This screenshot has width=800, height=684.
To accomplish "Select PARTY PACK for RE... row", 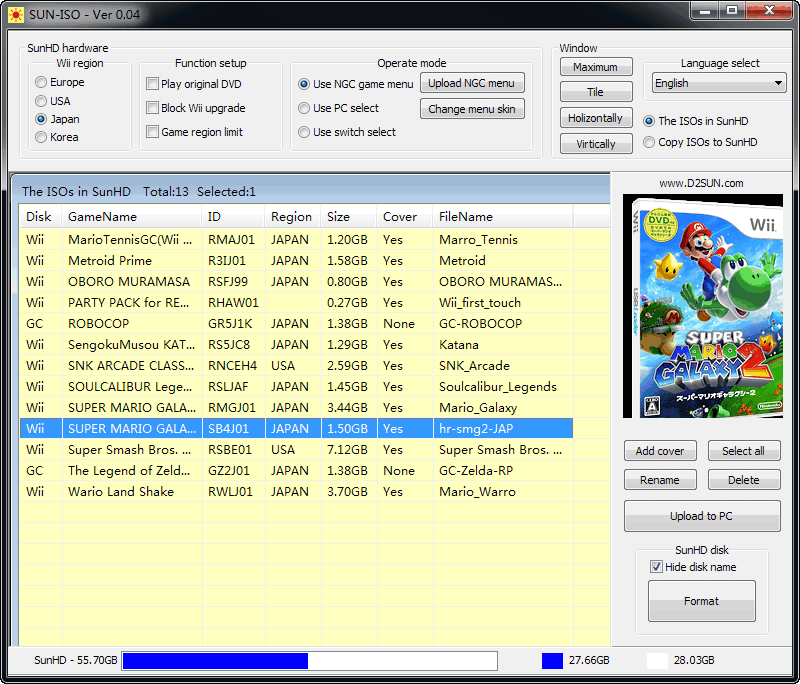I will pos(296,302).
